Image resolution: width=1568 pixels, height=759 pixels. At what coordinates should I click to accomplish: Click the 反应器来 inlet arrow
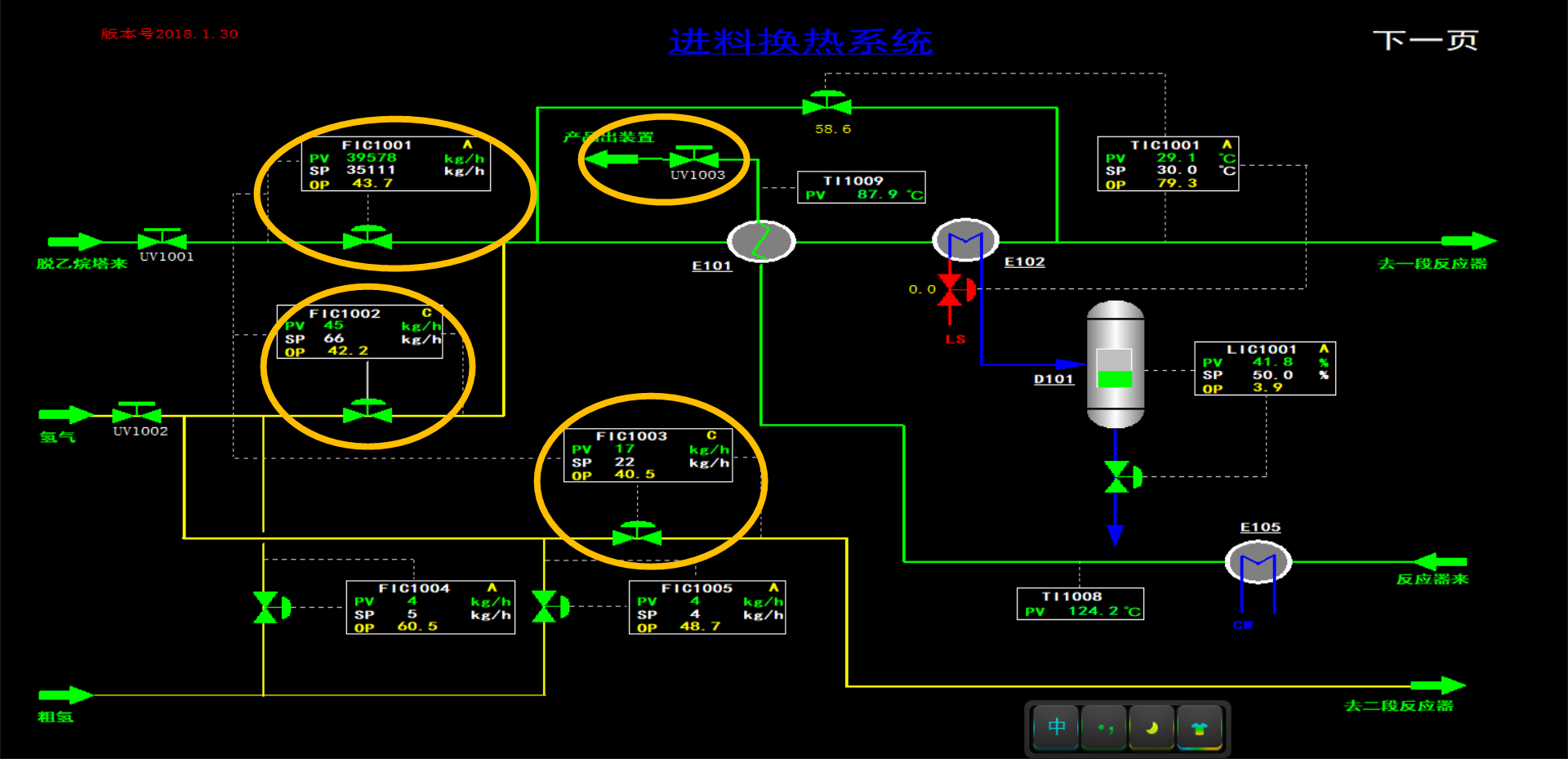(1441, 561)
